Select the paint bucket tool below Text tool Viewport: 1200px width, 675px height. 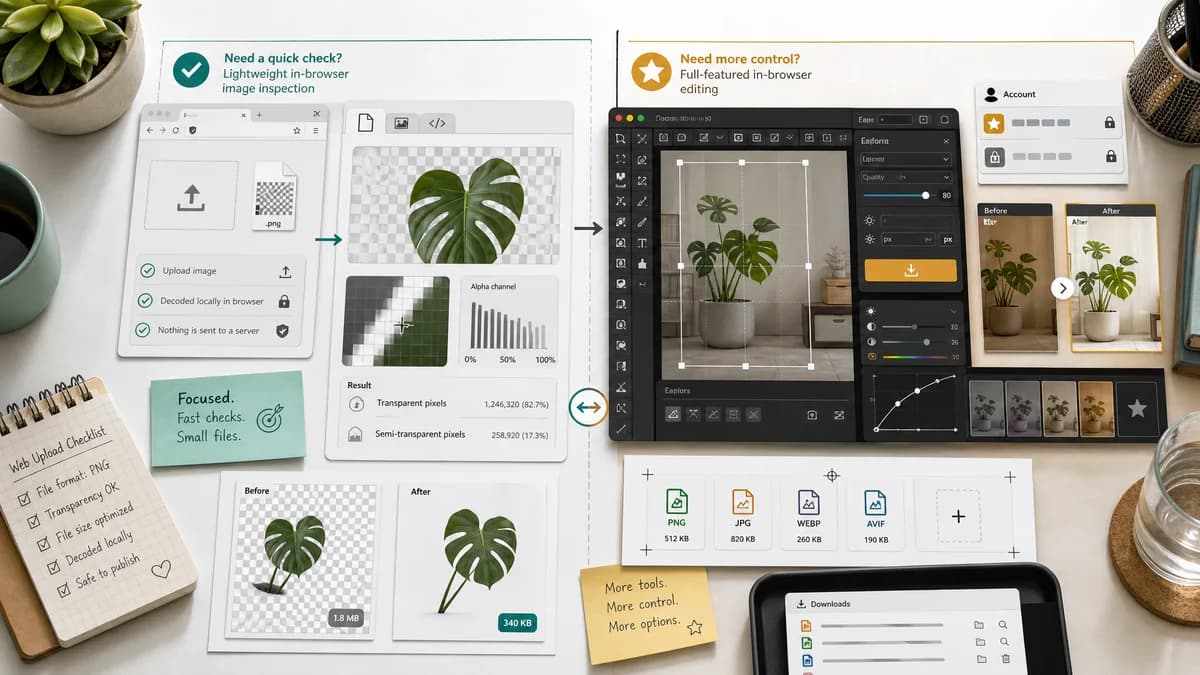point(642,263)
